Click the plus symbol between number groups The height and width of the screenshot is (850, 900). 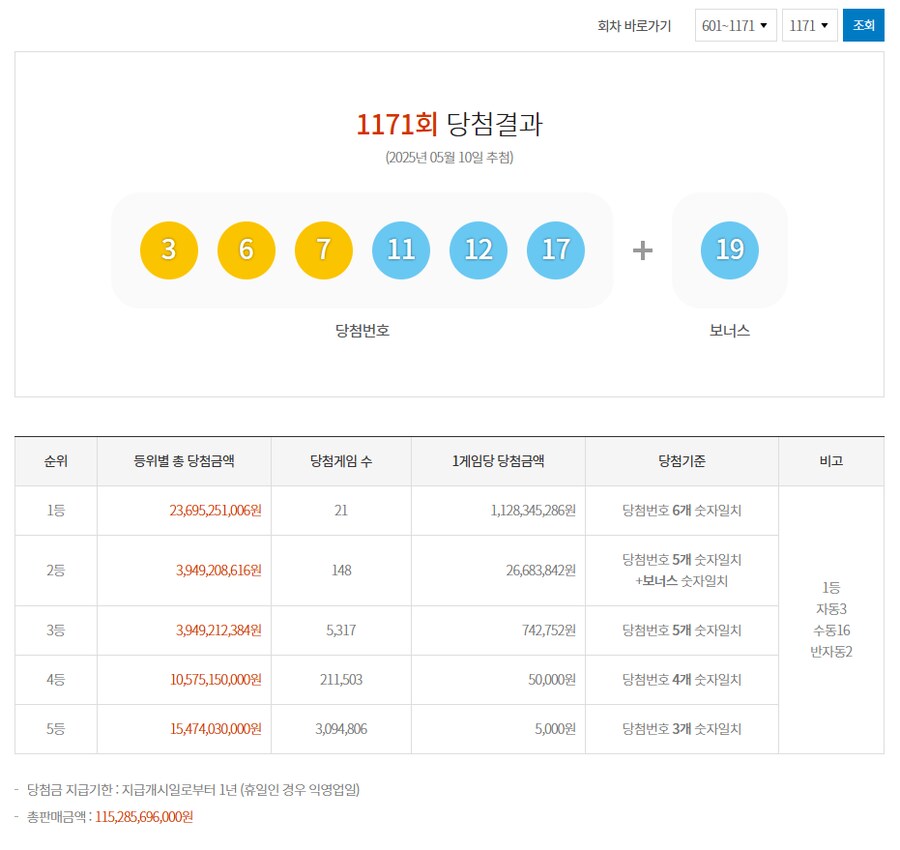[642, 250]
